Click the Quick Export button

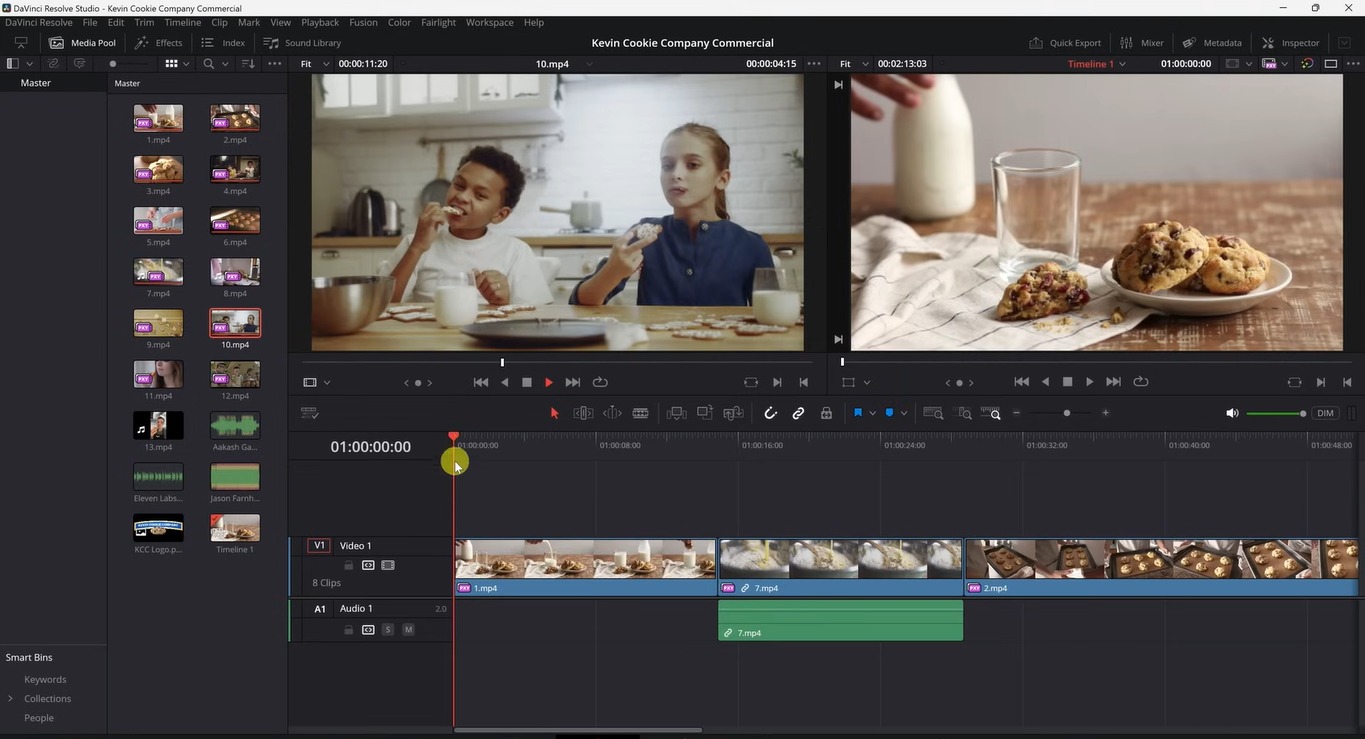click(1065, 43)
